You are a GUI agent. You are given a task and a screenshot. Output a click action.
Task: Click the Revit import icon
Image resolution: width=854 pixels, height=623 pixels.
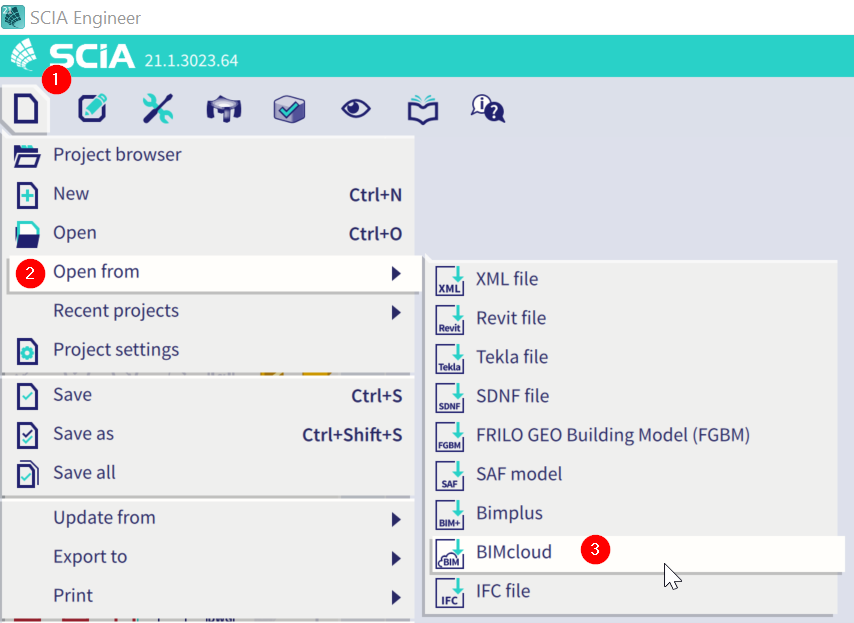coord(450,320)
